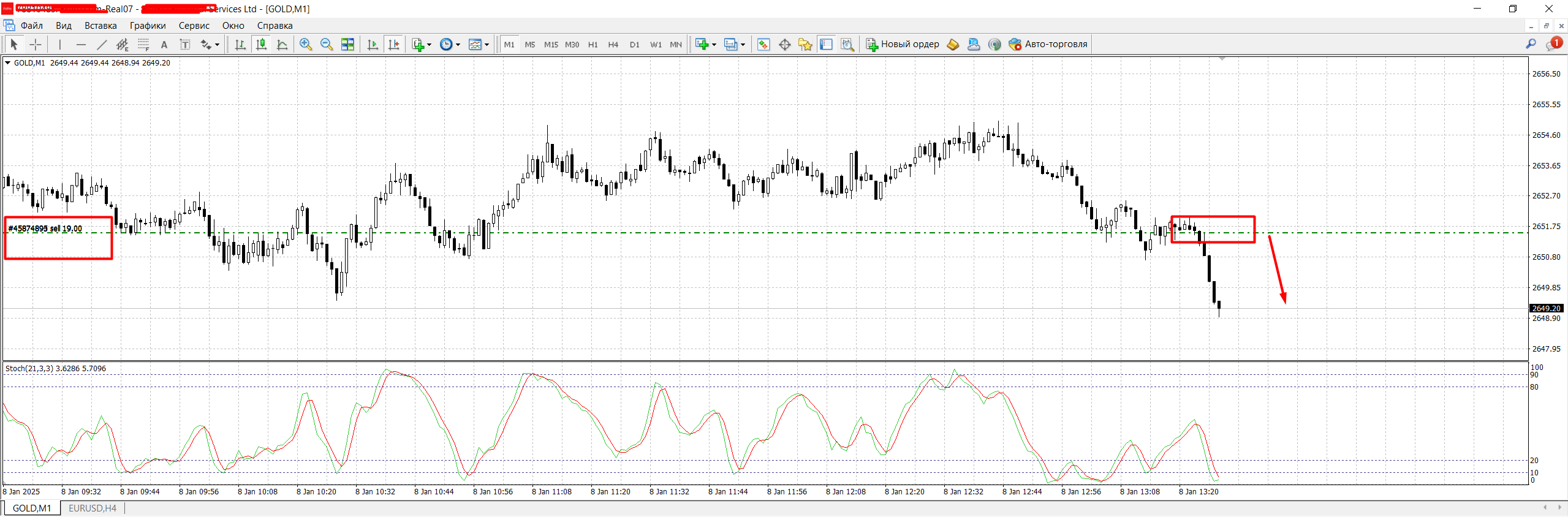
Task: Click the application menu-bar icon
Action: (x=9, y=26)
